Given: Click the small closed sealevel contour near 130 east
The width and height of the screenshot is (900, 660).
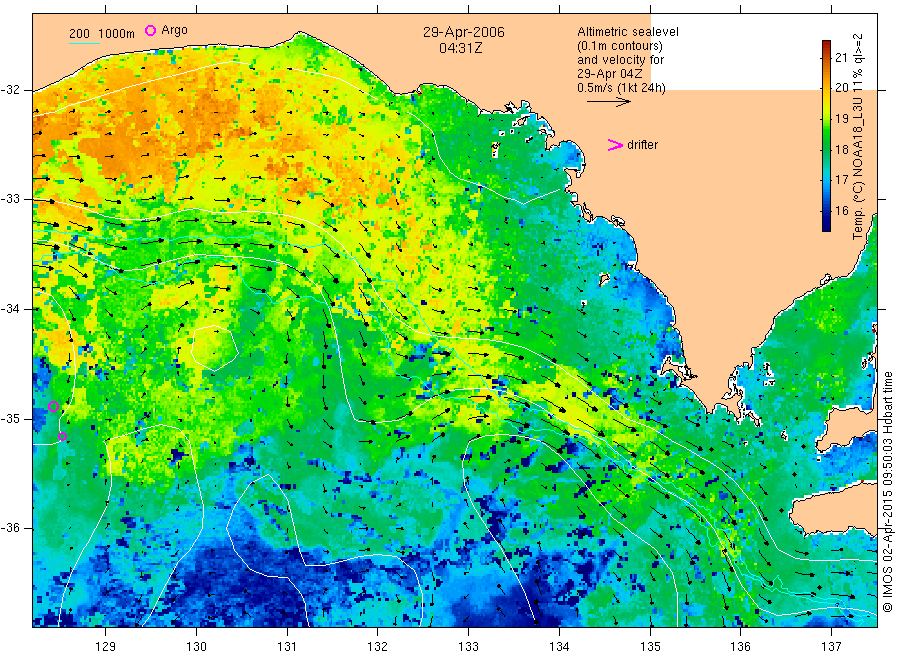Looking at the screenshot, I should pos(215,347).
